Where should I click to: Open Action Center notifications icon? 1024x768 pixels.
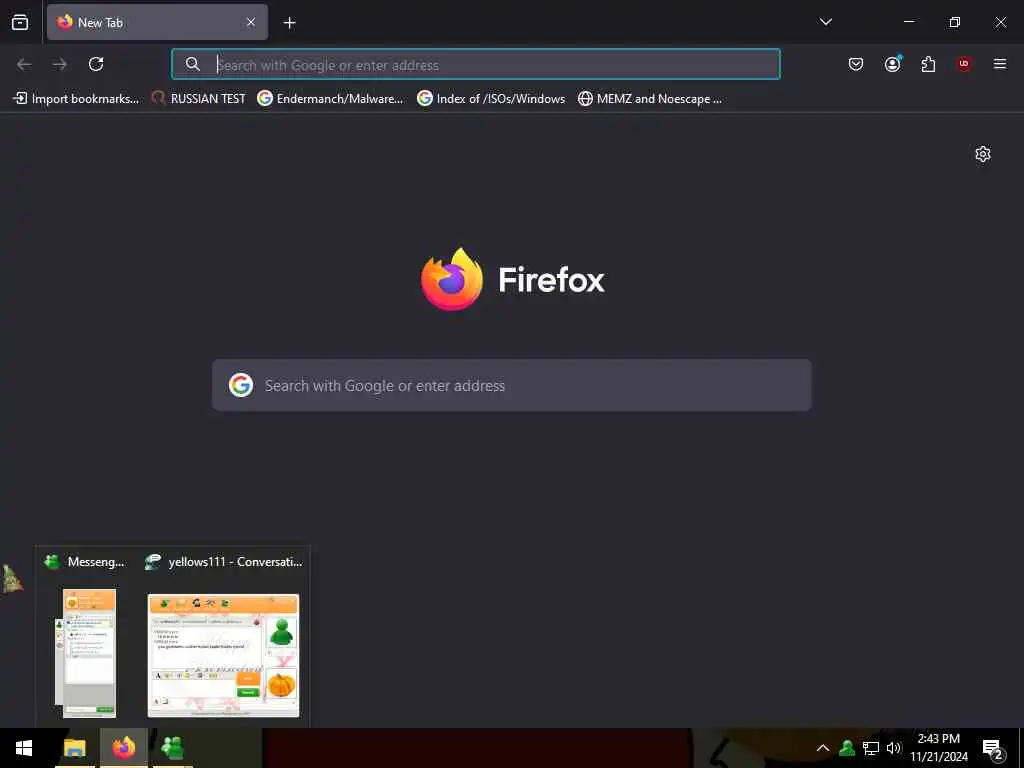(x=992, y=748)
